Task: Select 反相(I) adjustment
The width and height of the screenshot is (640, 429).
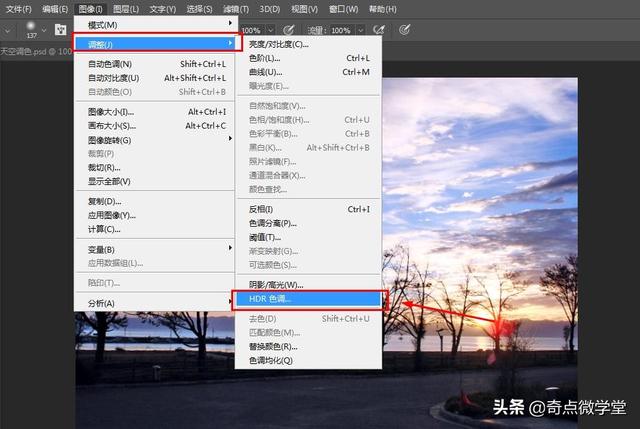Action: pos(309,209)
